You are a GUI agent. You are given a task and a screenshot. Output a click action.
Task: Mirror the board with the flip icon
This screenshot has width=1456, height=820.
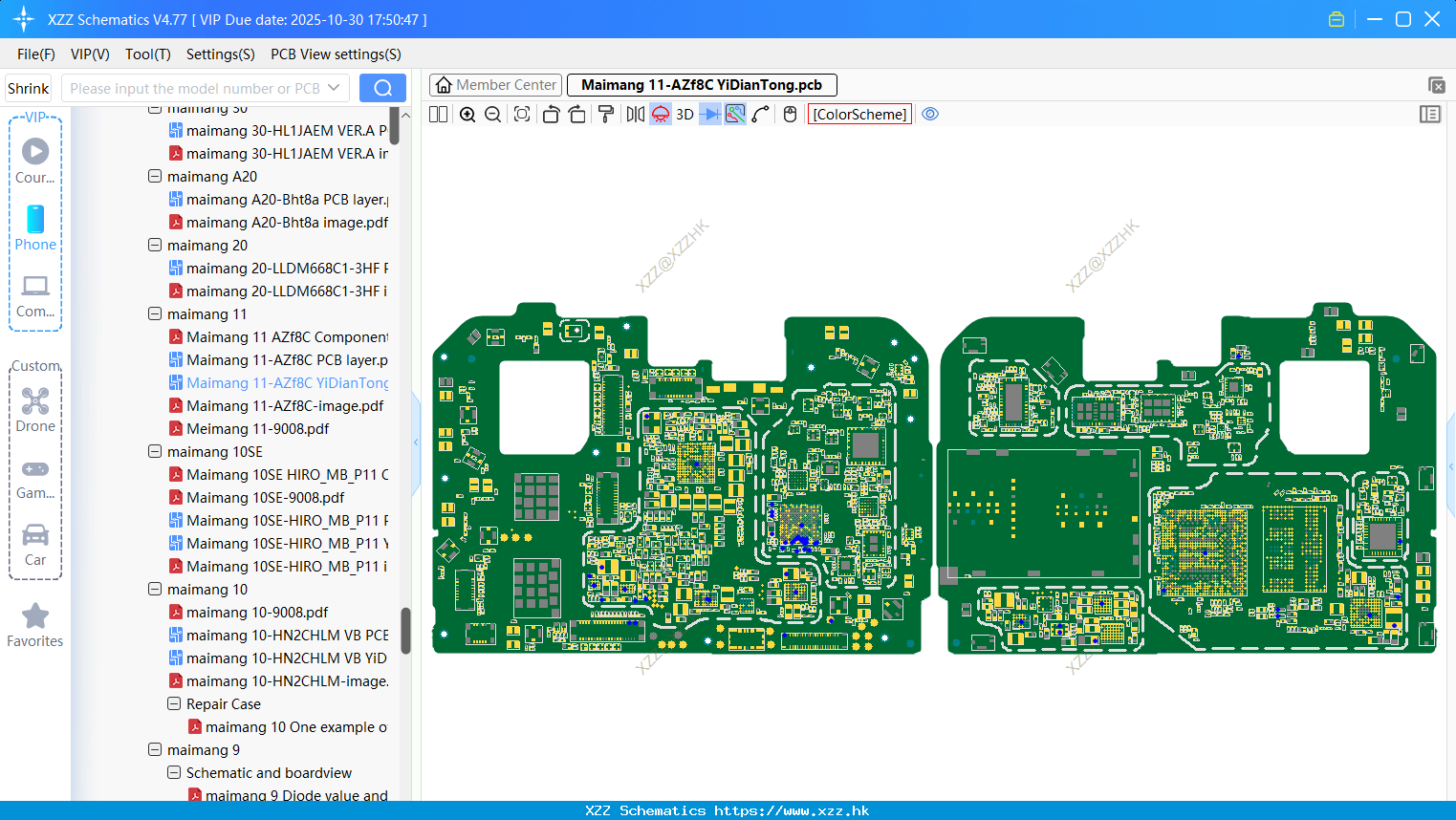coord(635,114)
